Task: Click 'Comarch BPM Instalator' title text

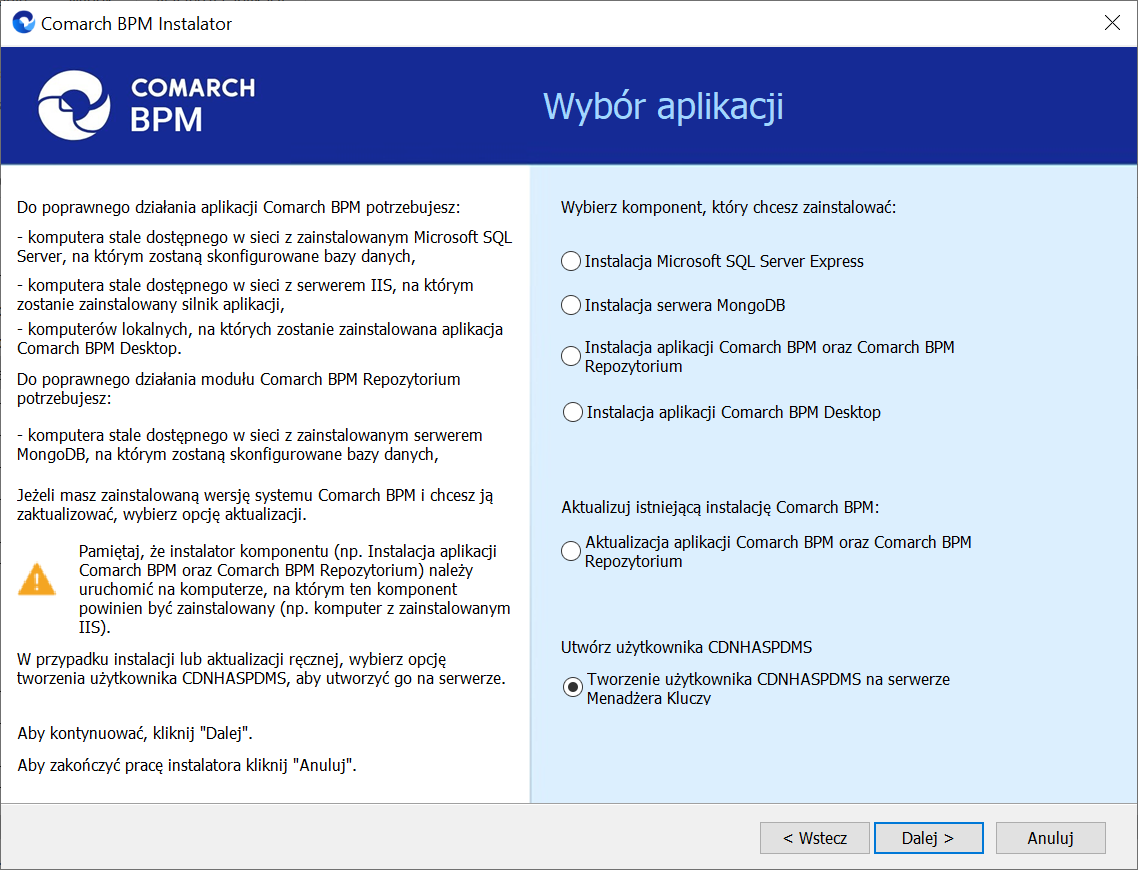Action: pos(136,24)
